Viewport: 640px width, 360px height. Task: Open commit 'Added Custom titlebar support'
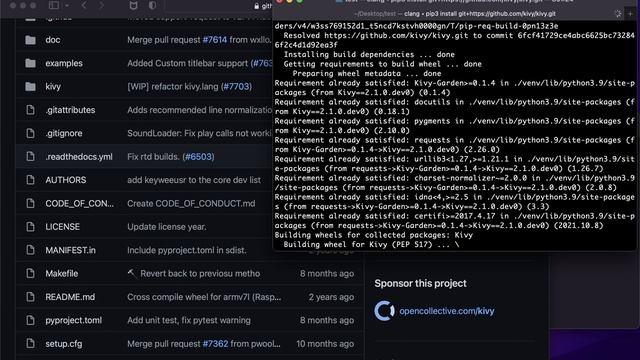[x=187, y=63]
